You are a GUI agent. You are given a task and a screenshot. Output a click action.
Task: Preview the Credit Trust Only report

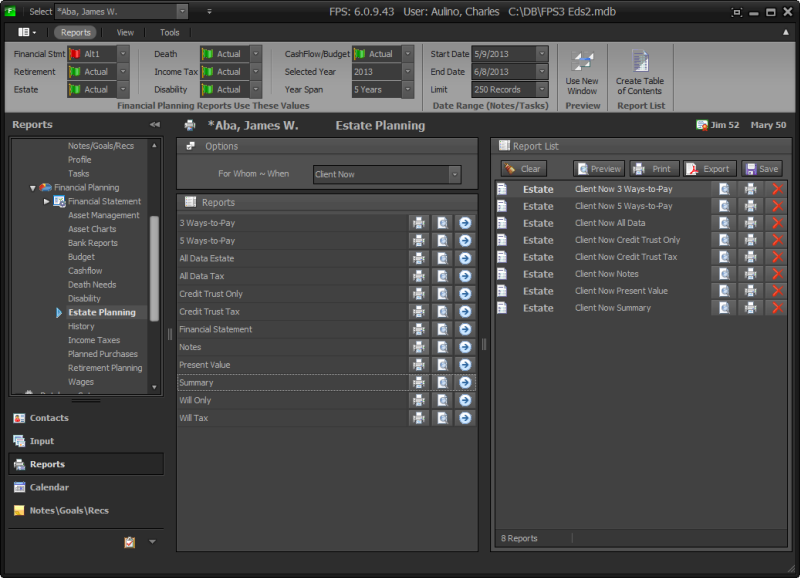(x=442, y=294)
